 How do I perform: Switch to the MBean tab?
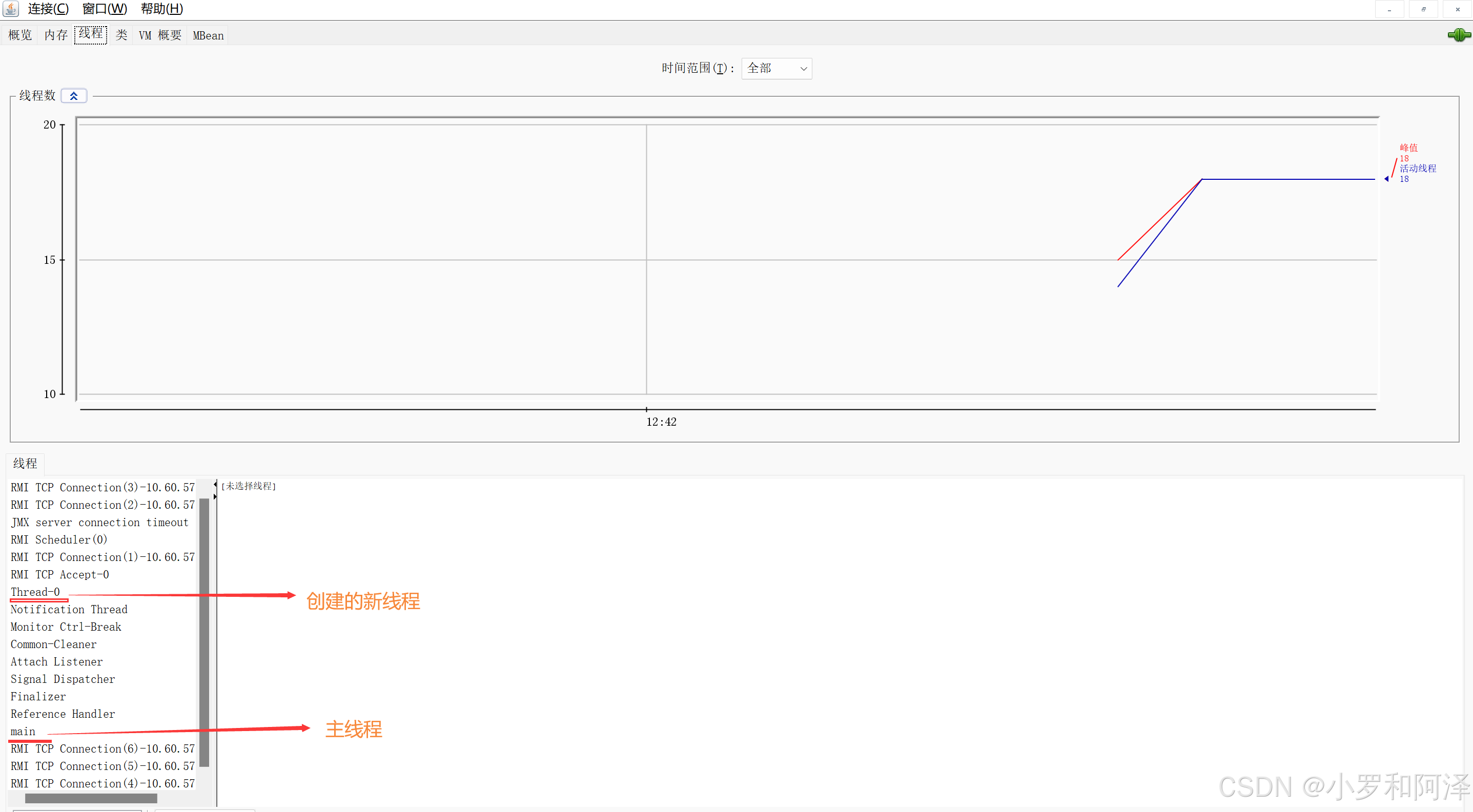coord(208,35)
